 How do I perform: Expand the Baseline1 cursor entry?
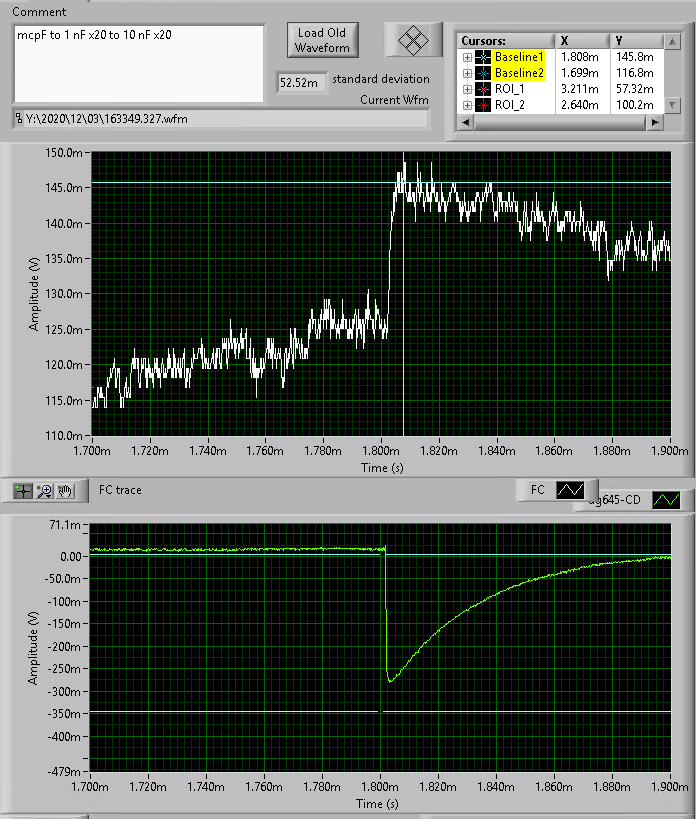[466, 57]
